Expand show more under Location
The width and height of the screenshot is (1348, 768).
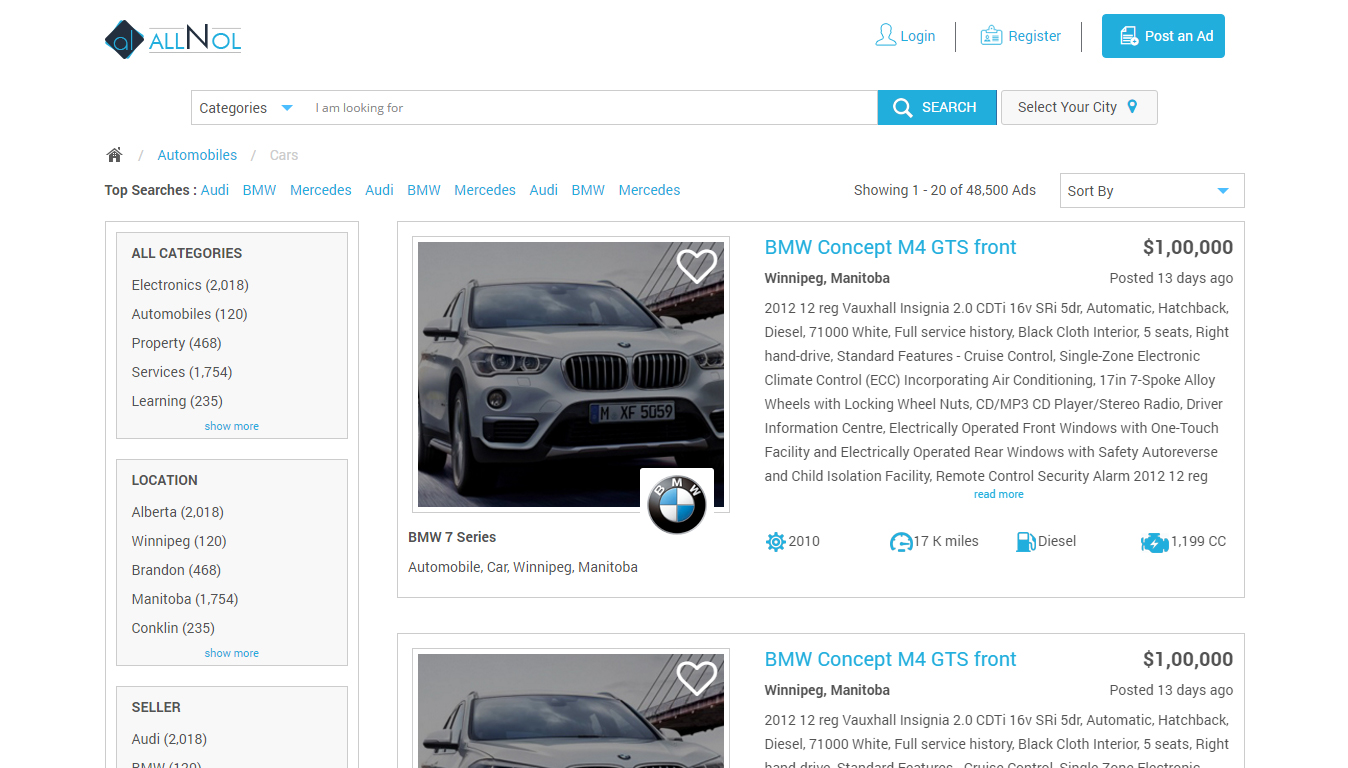click(232, 653)
